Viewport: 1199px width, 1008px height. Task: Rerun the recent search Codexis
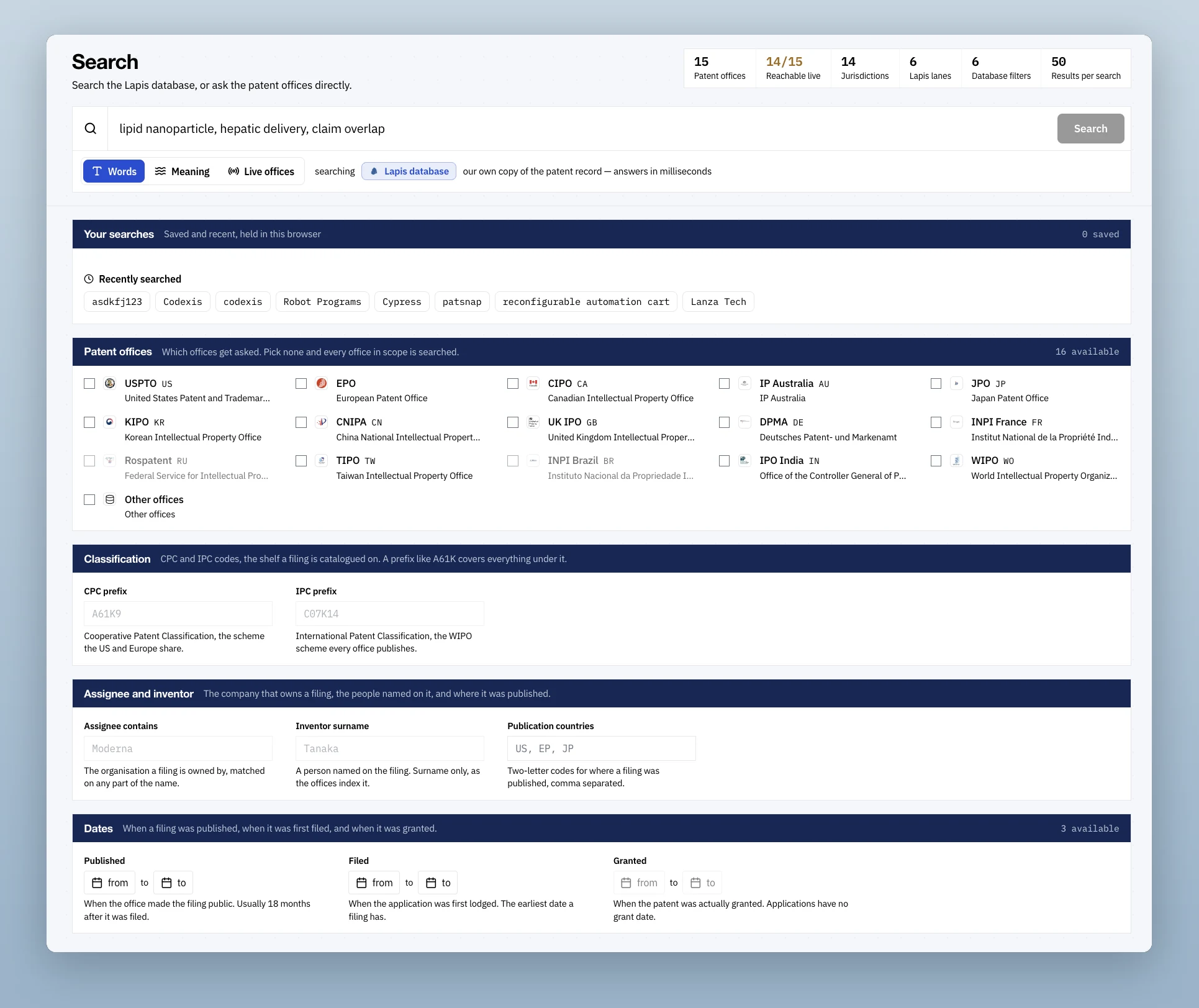[x=183, y=302]
